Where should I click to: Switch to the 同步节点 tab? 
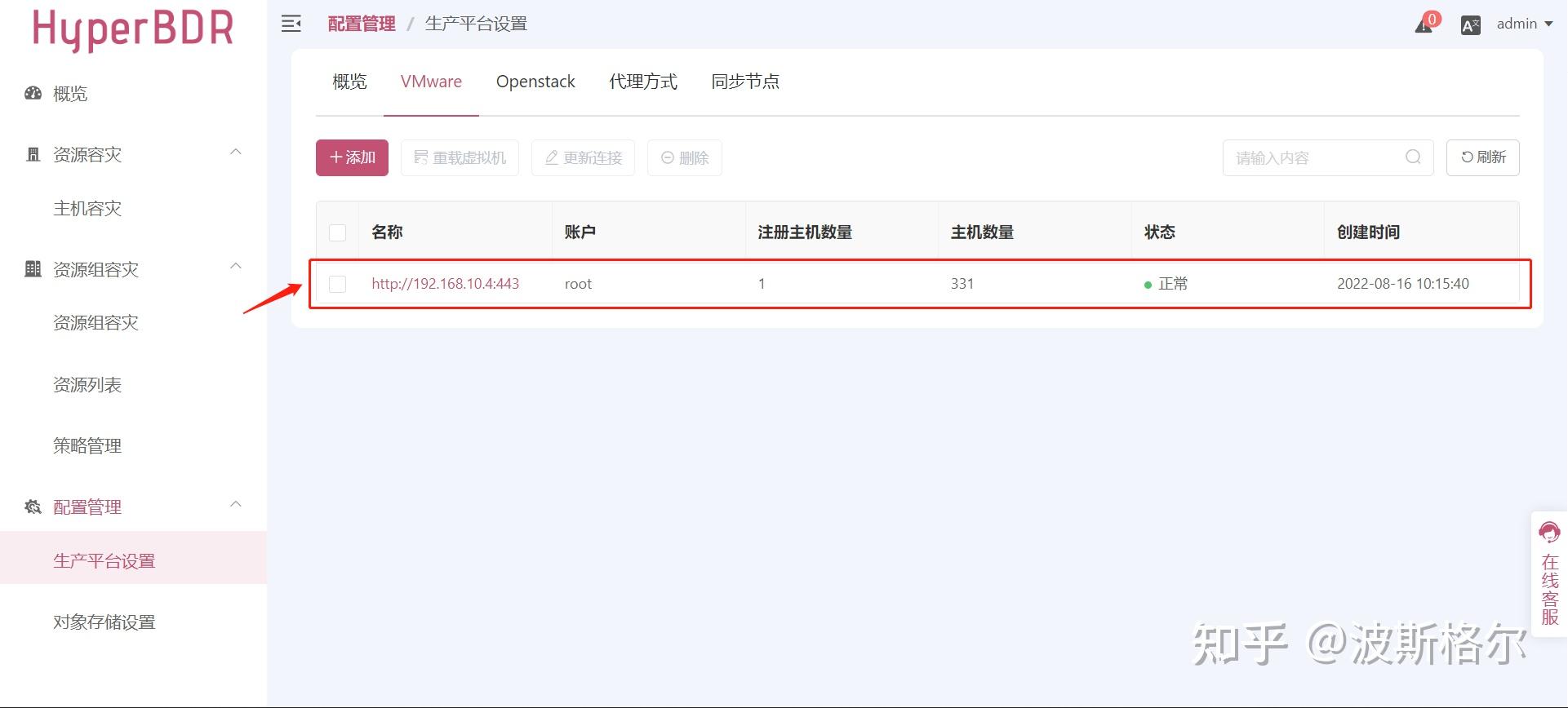745,82
